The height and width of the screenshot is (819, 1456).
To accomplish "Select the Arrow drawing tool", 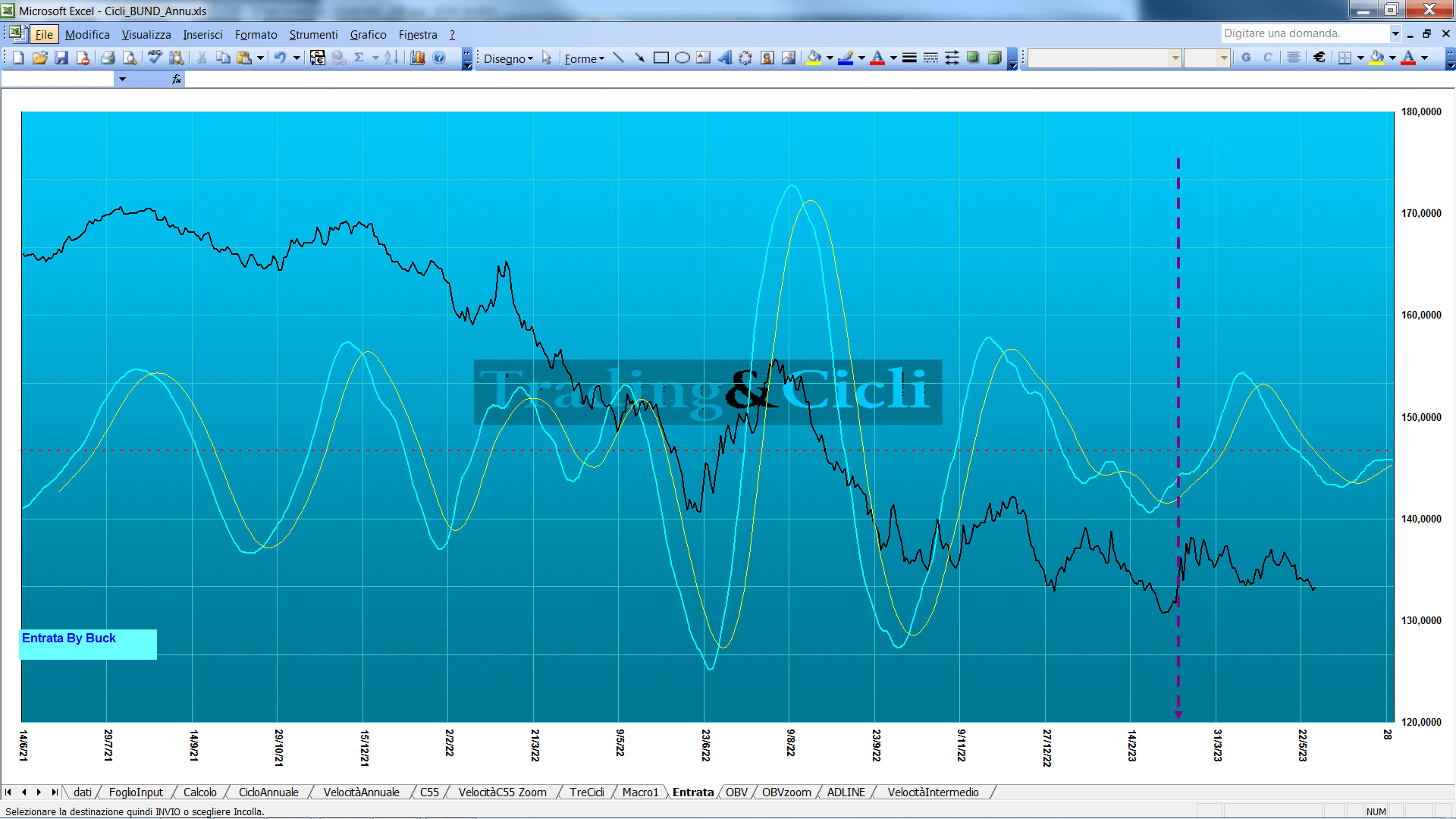I will point(639,58).
